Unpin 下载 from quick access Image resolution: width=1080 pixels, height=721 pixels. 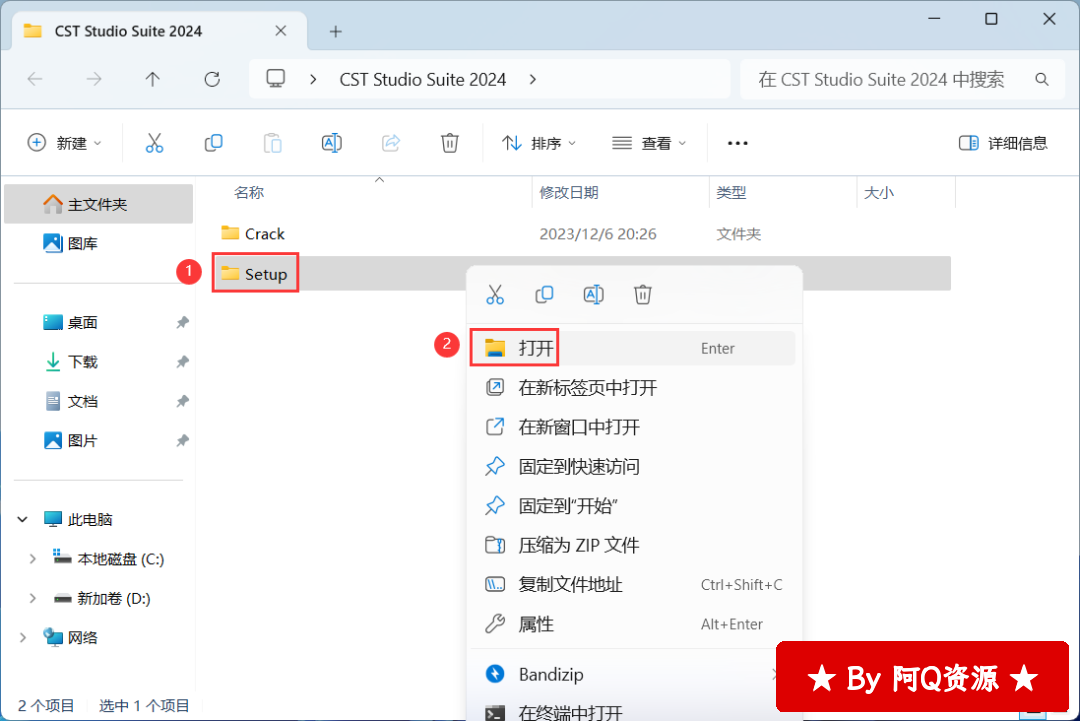click(182, 362)
